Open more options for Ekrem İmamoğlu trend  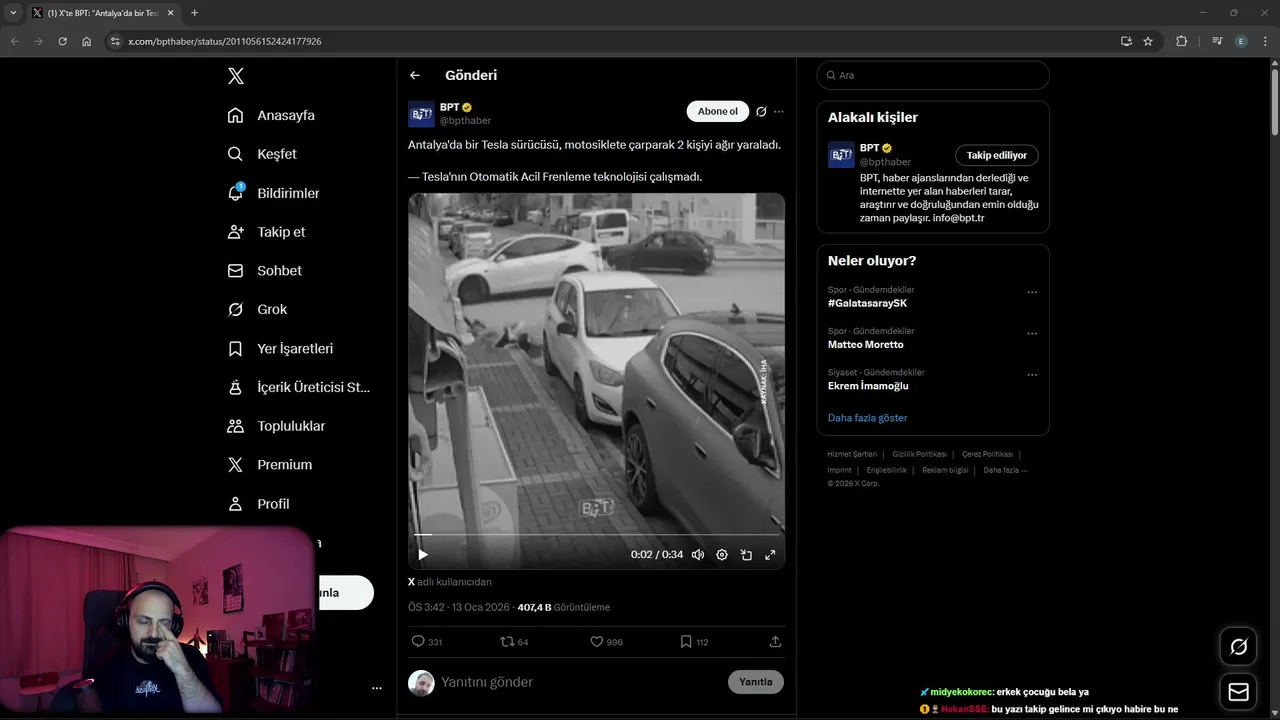(x=1032, y=375)
